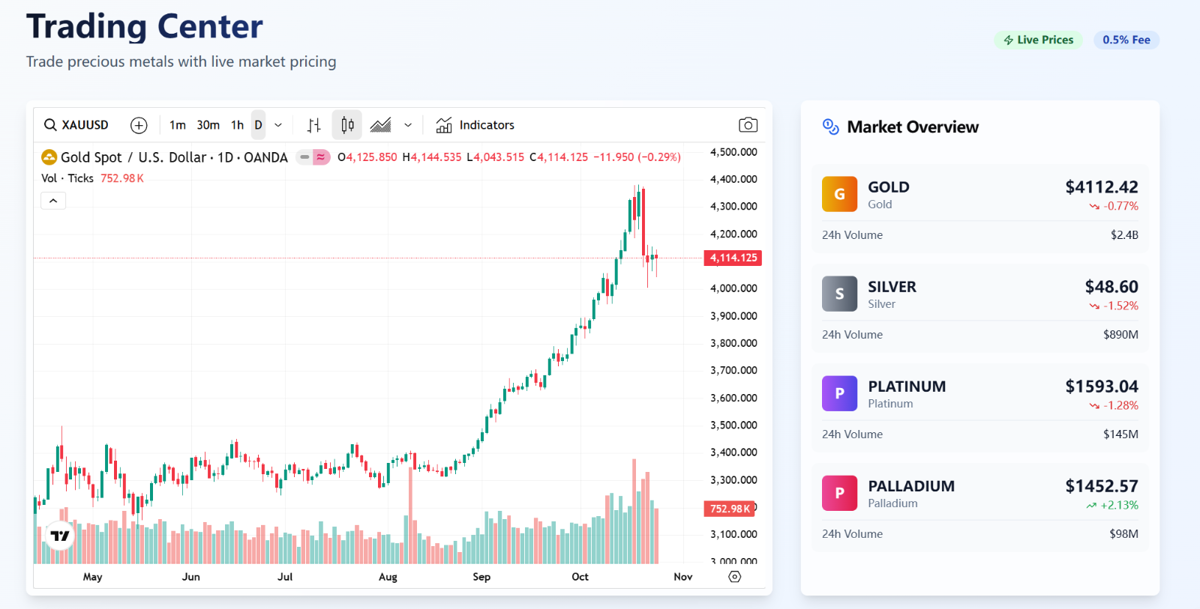Select the candlestick chart style icon
1200x609 pixels.
[347, 125]
